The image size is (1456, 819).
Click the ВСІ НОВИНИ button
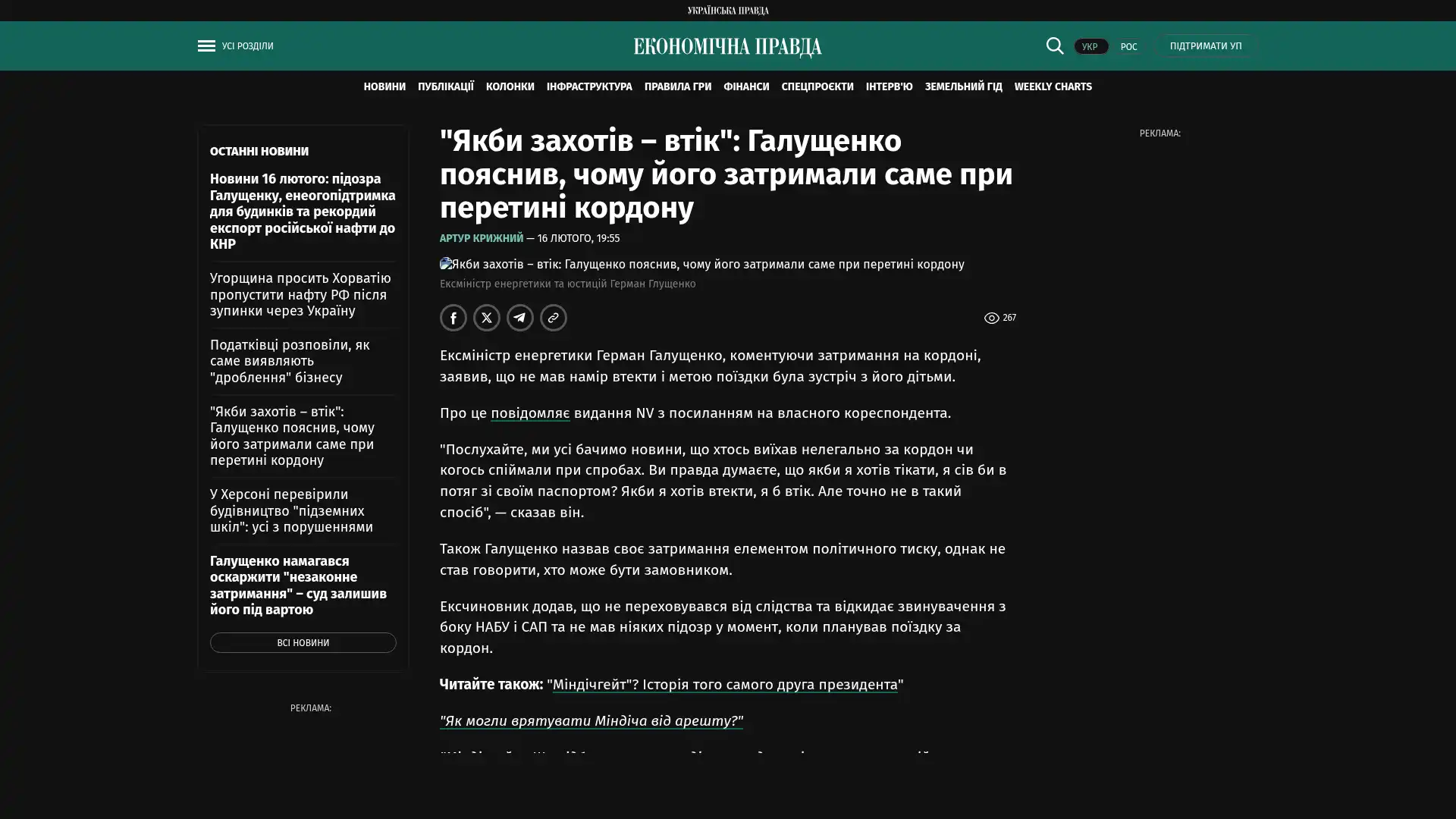tap(303, 643)
